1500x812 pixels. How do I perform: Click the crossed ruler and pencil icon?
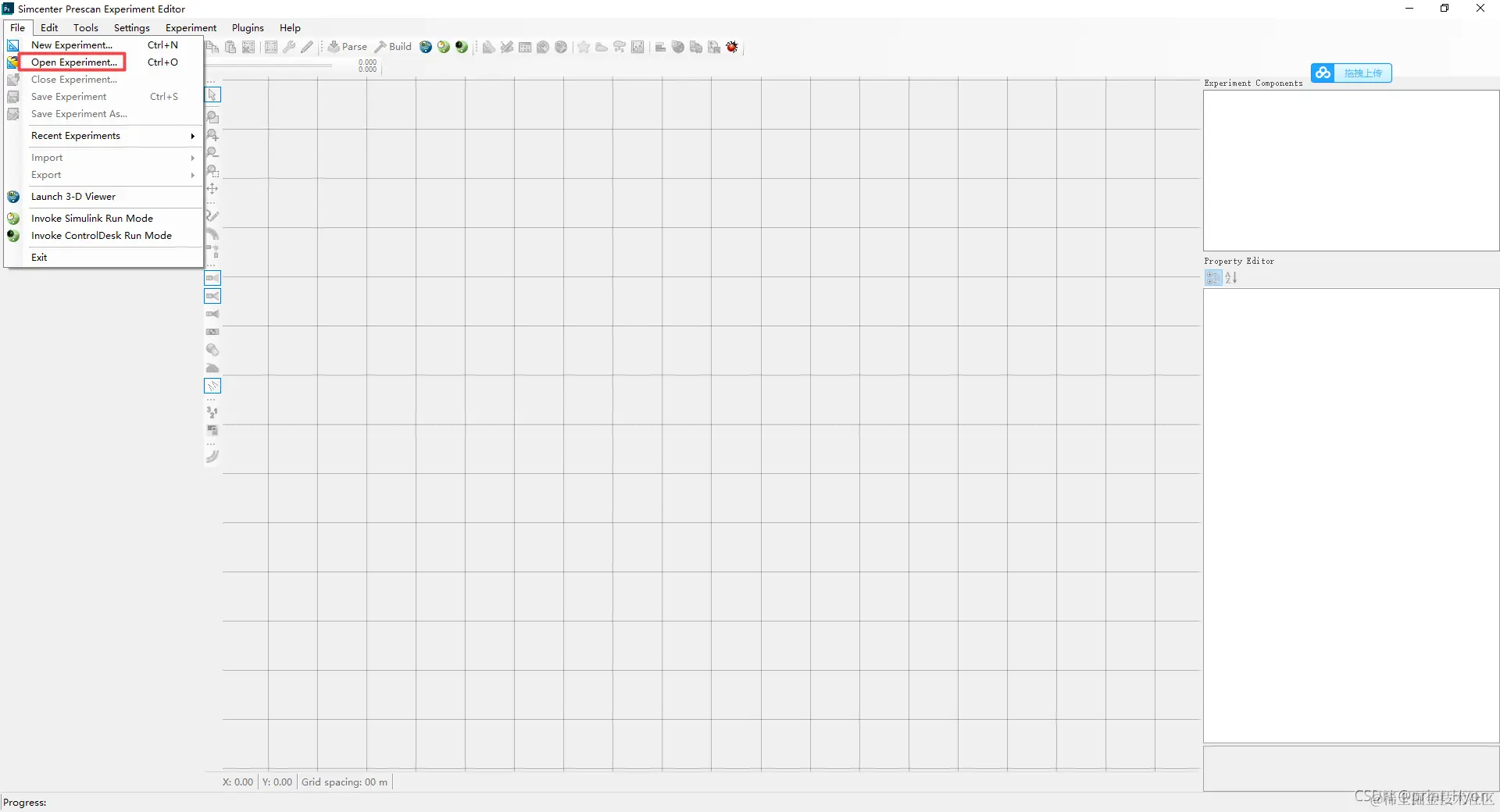coord(507,47)
